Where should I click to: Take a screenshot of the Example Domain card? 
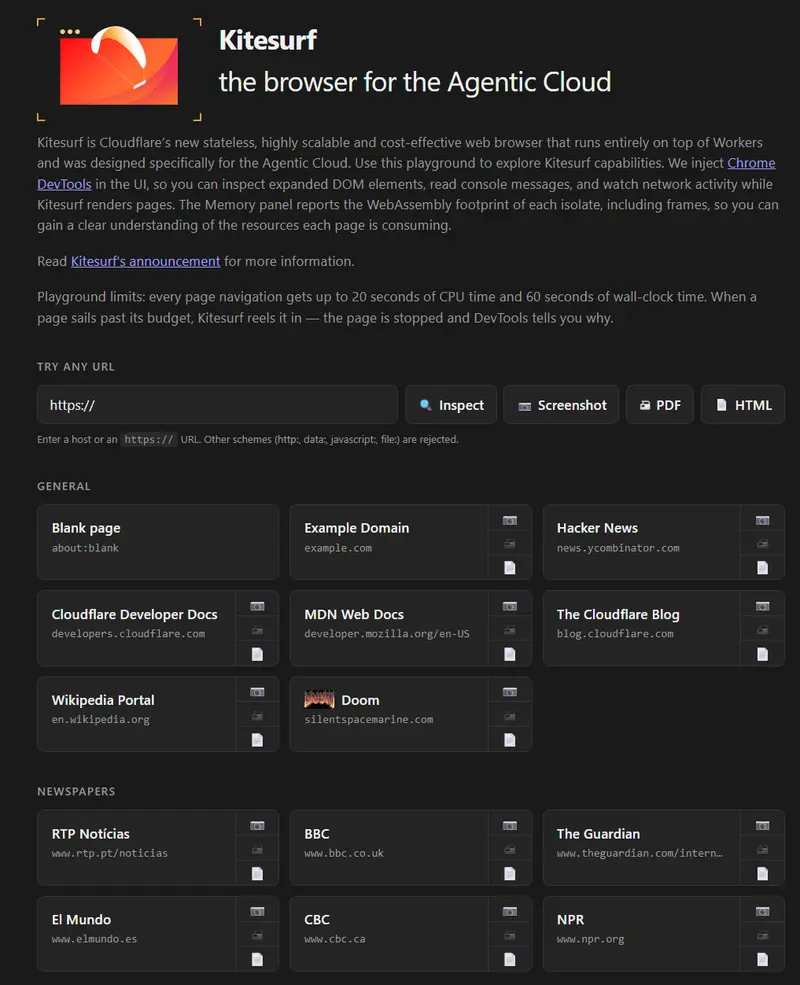(510, 520)
